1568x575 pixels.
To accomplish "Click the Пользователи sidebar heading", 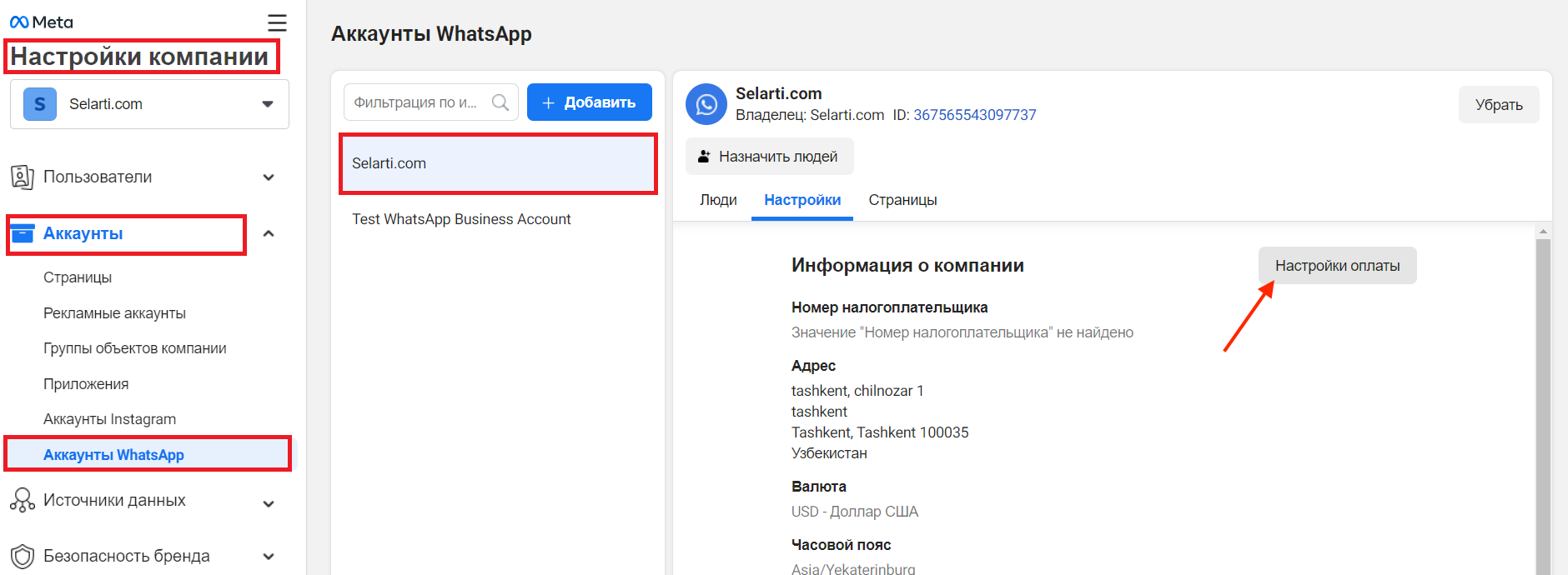I will [98, 177].
